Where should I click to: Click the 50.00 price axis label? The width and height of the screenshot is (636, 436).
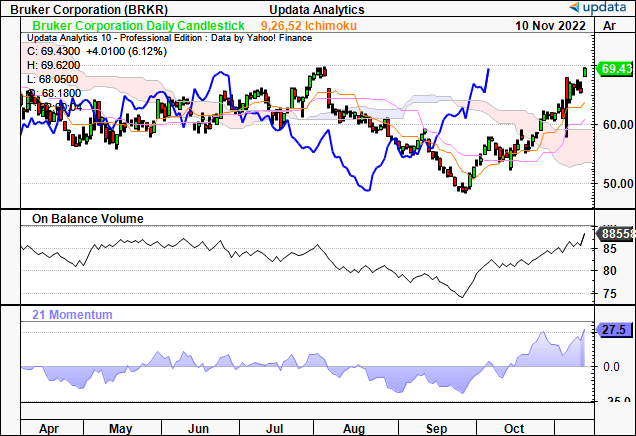tap(618, 183)
